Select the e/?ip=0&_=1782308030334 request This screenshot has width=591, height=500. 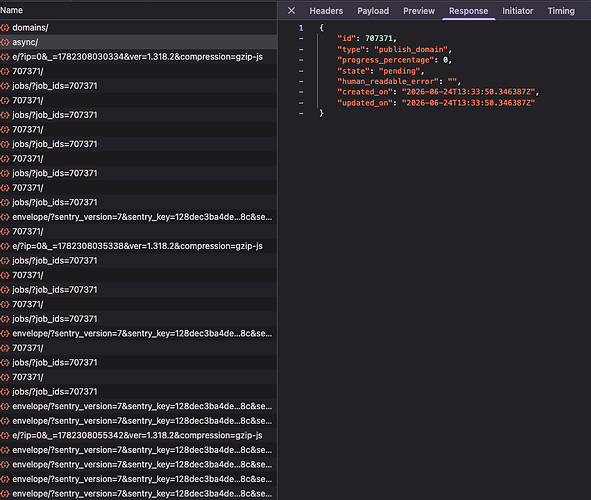[138, 57]
